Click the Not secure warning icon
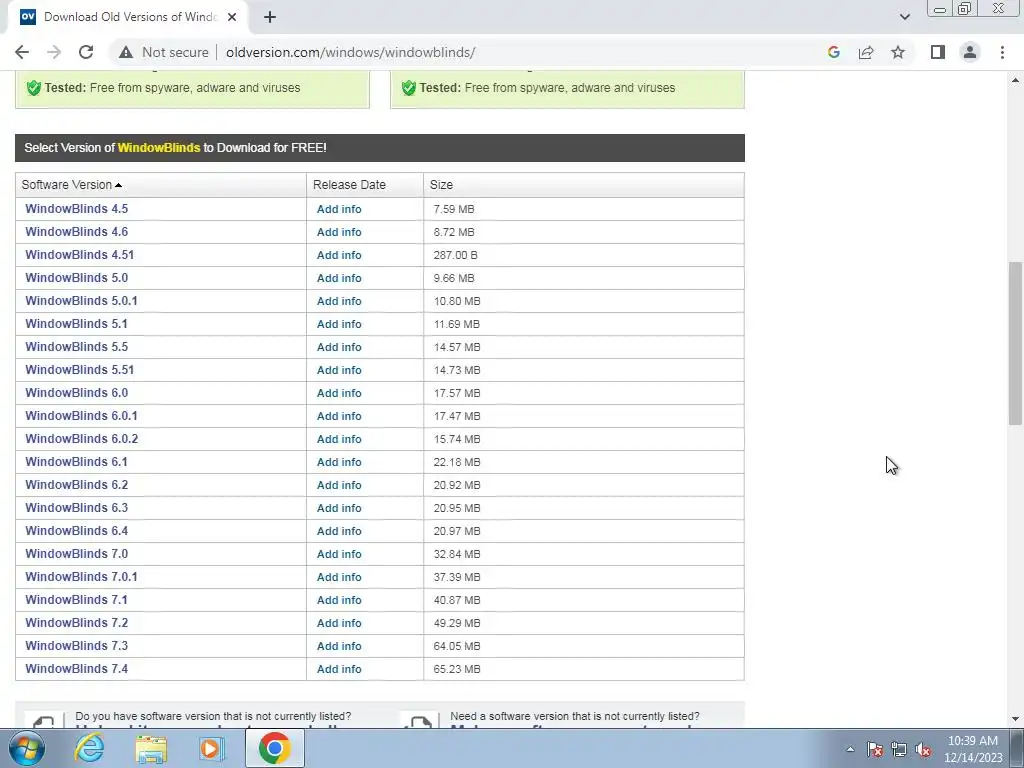This screenshot has height=768, width=1024. 126,52
